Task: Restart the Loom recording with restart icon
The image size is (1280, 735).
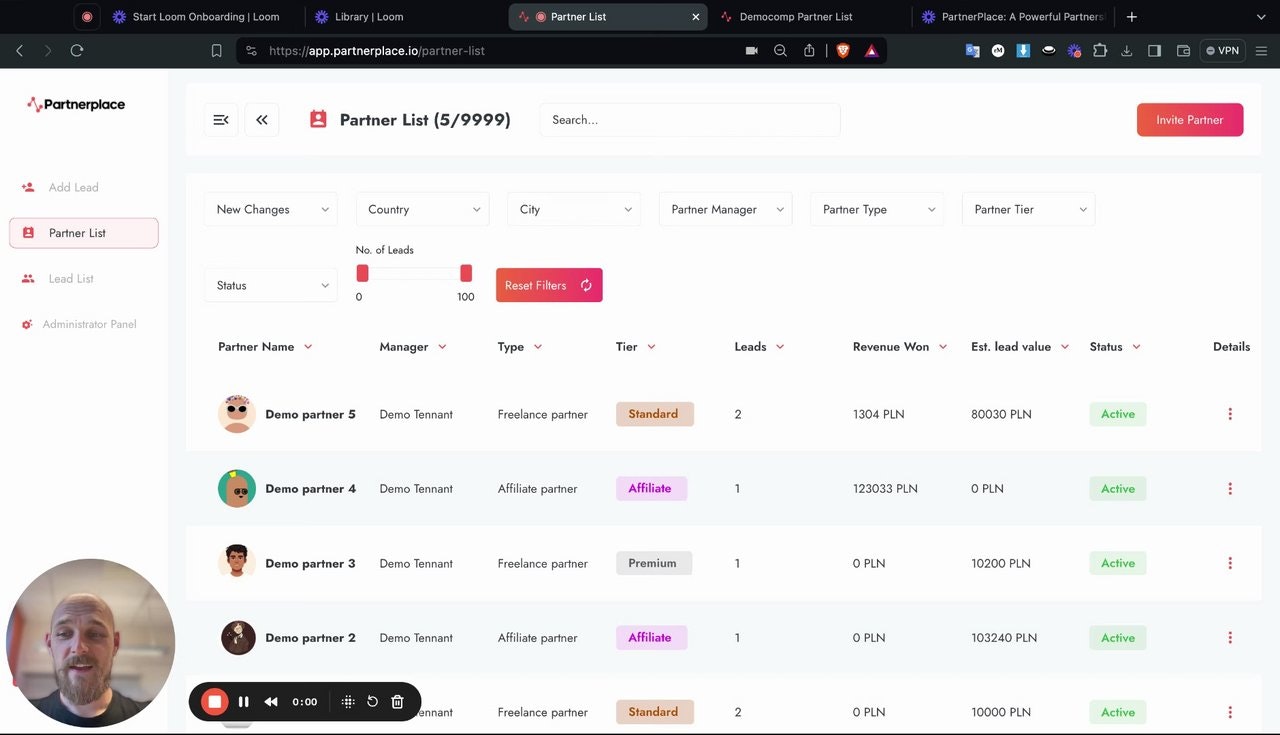Action: (372, 701)
